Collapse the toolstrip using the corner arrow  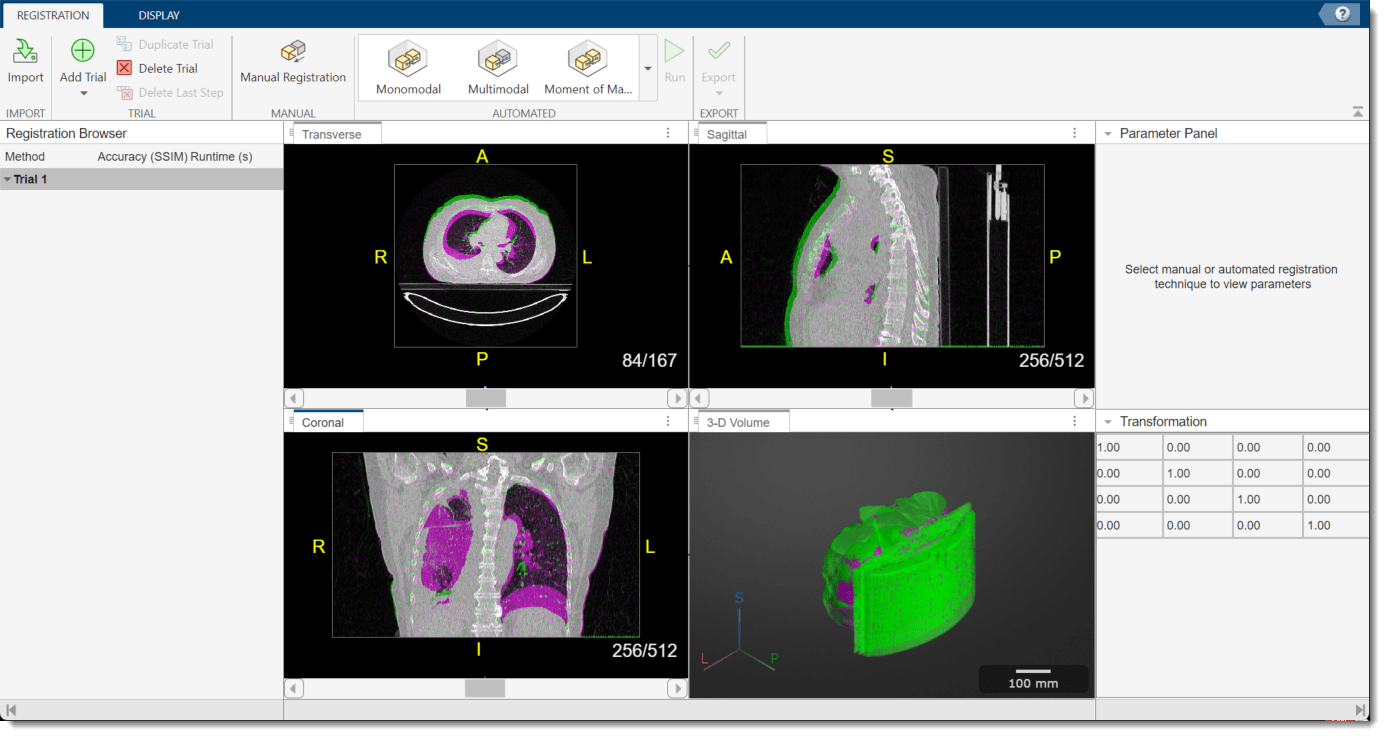click(1357, 112)
